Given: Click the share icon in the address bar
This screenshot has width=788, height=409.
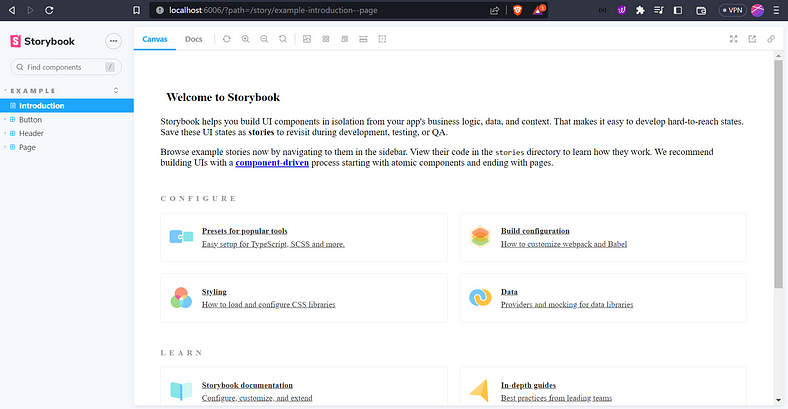Looking at the screenshot, I should pyautogui.click(x=495, y=10).
